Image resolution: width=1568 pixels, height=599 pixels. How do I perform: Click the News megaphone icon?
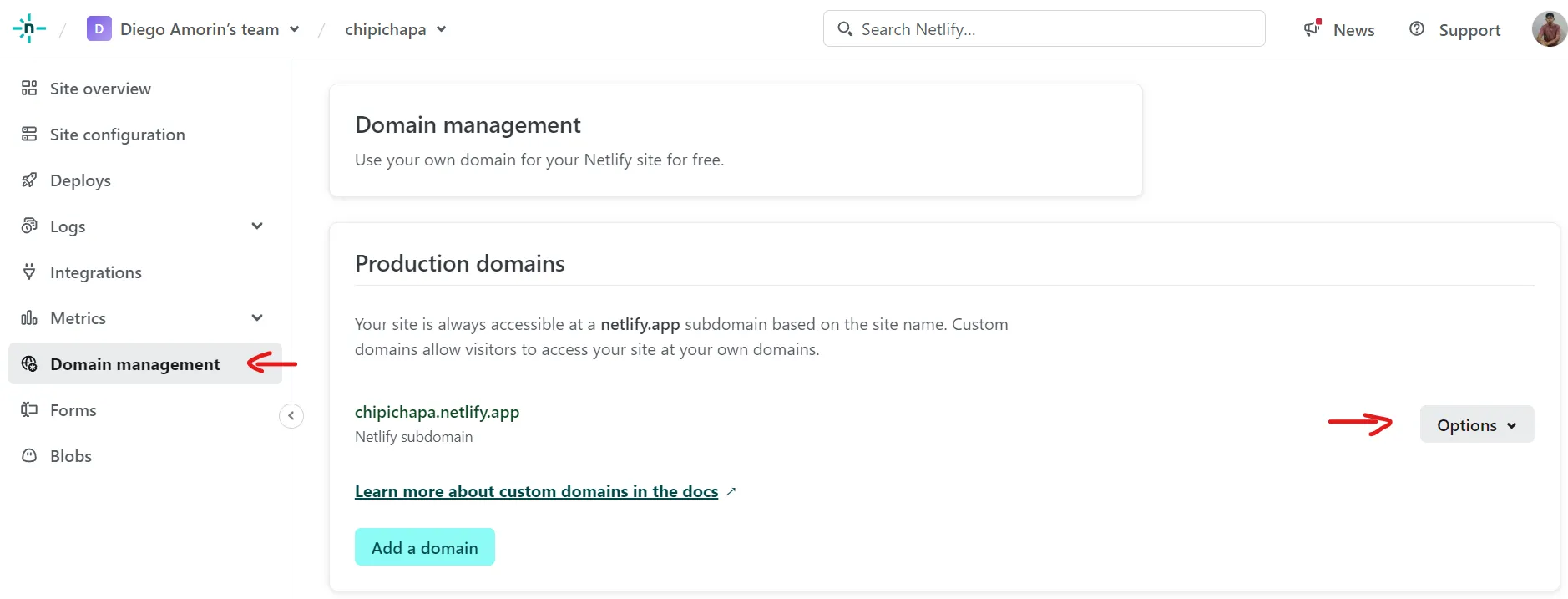[1313, 28]
